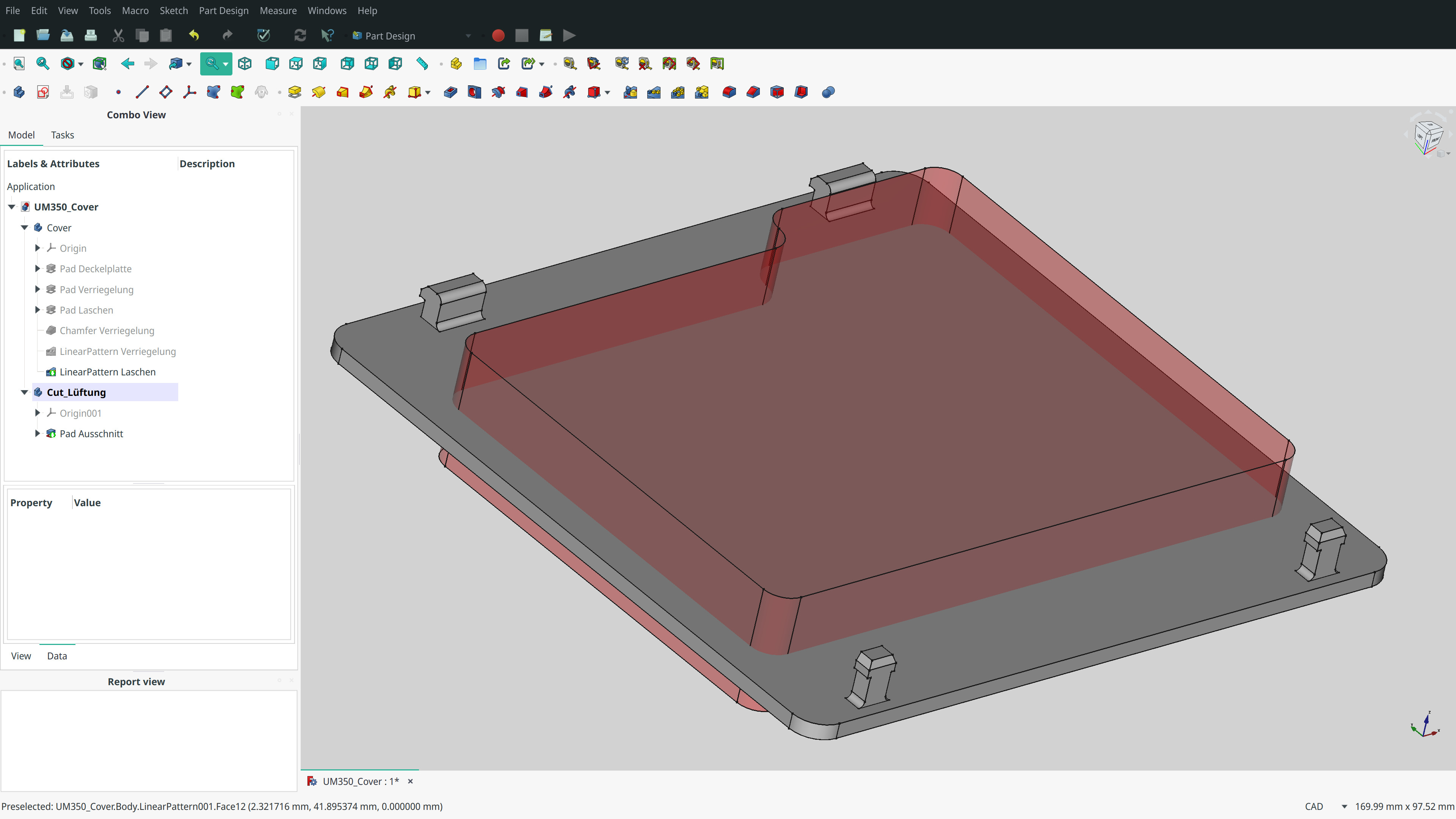Apply a Fillet using its toolbar icon
The height and width of the screenshot is (819, 1456).
pos(728,91)
